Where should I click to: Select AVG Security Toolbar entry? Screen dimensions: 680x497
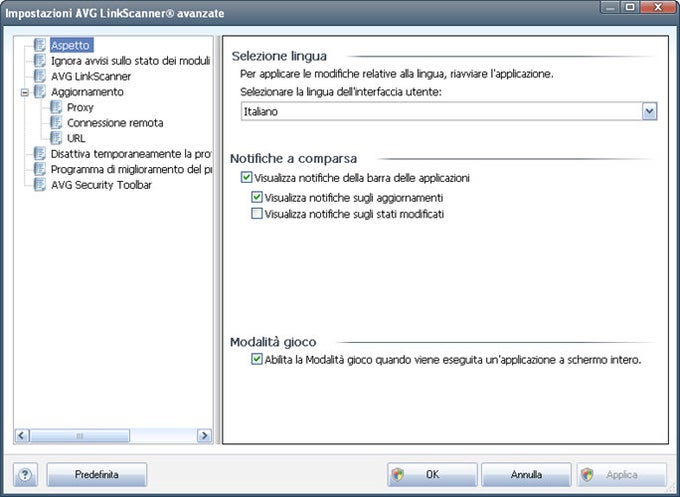point(101,185)
